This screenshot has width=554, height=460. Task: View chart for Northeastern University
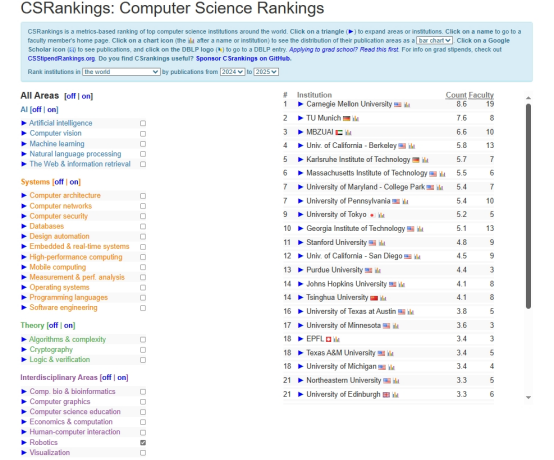(x=396, y=381)
